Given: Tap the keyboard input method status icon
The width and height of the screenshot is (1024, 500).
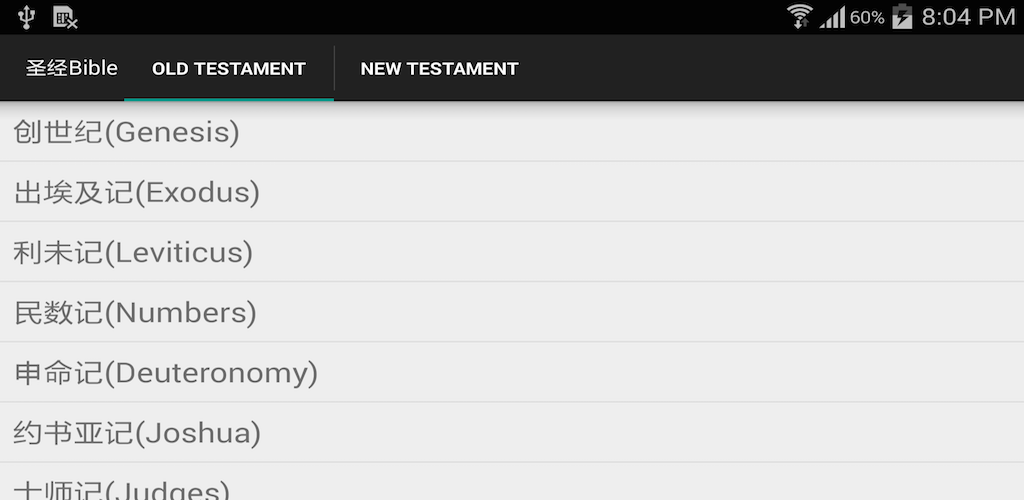Looking at the screenshot, I should pyautogui.click(x=65, y=17).
